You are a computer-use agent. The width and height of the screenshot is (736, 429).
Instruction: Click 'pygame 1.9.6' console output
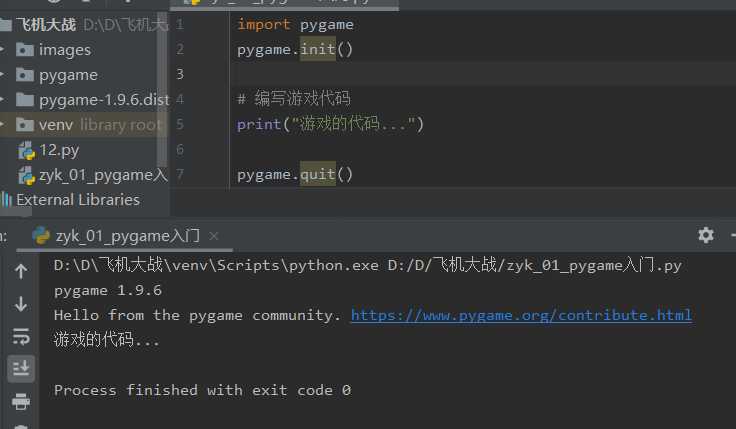pyautogui.click(x=108, y=291)
